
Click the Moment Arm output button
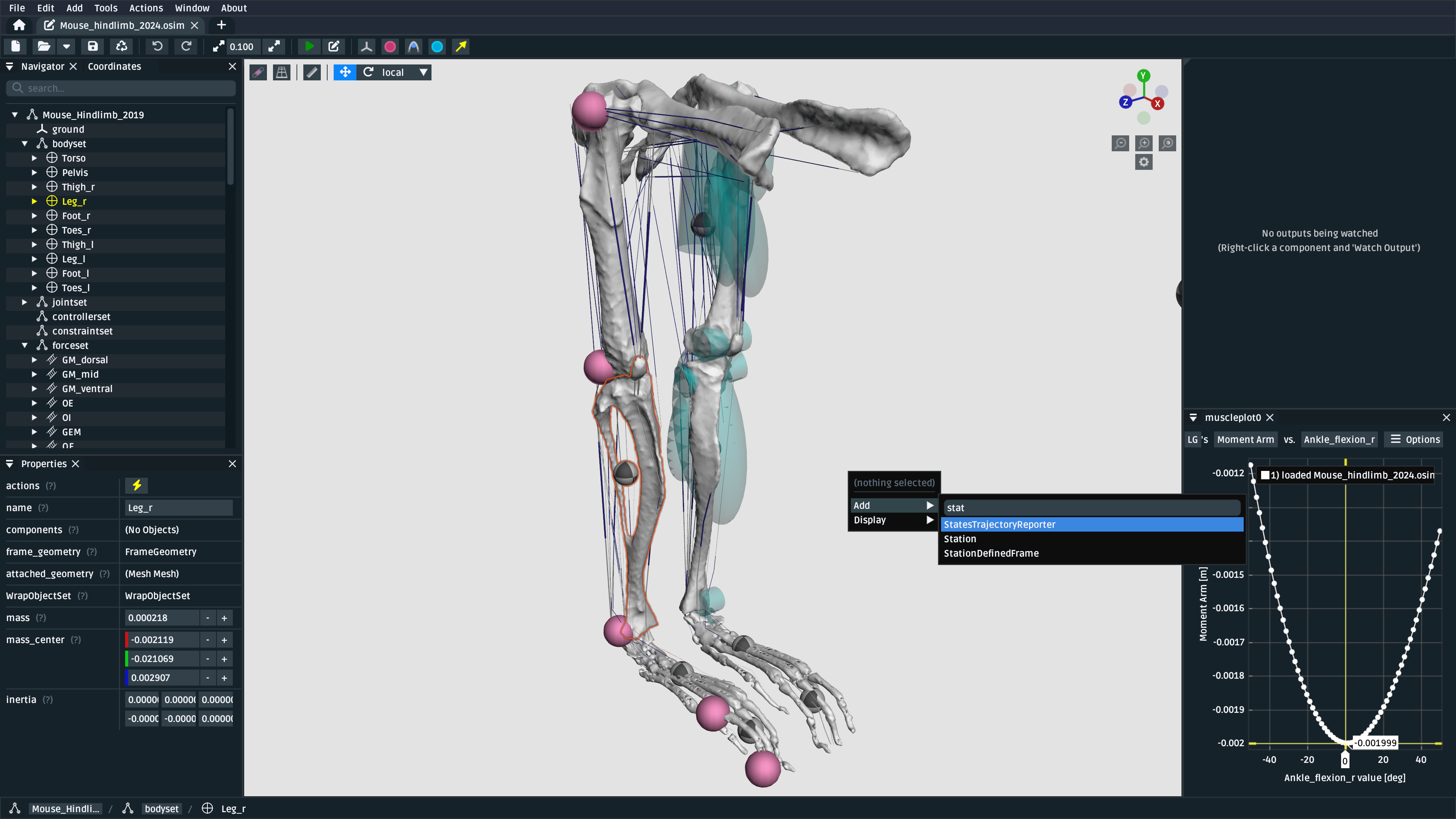[1246, 440]
